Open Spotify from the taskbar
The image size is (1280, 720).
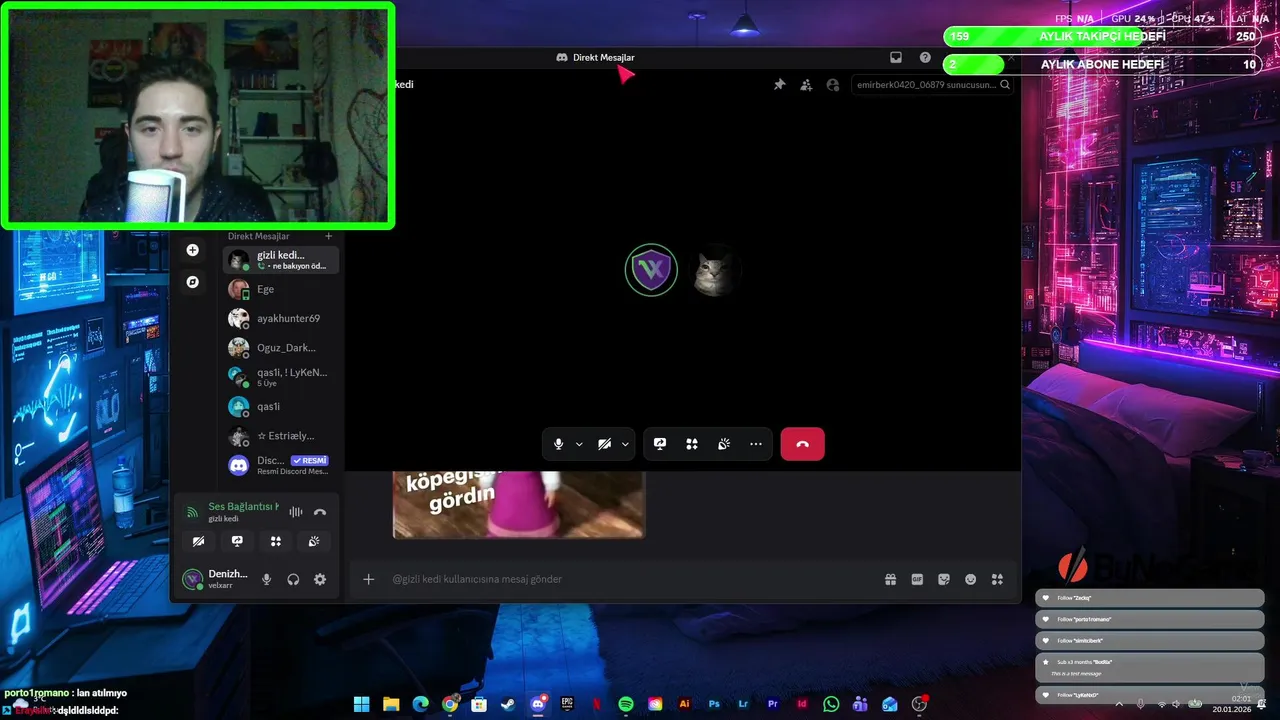pos(626,704)
